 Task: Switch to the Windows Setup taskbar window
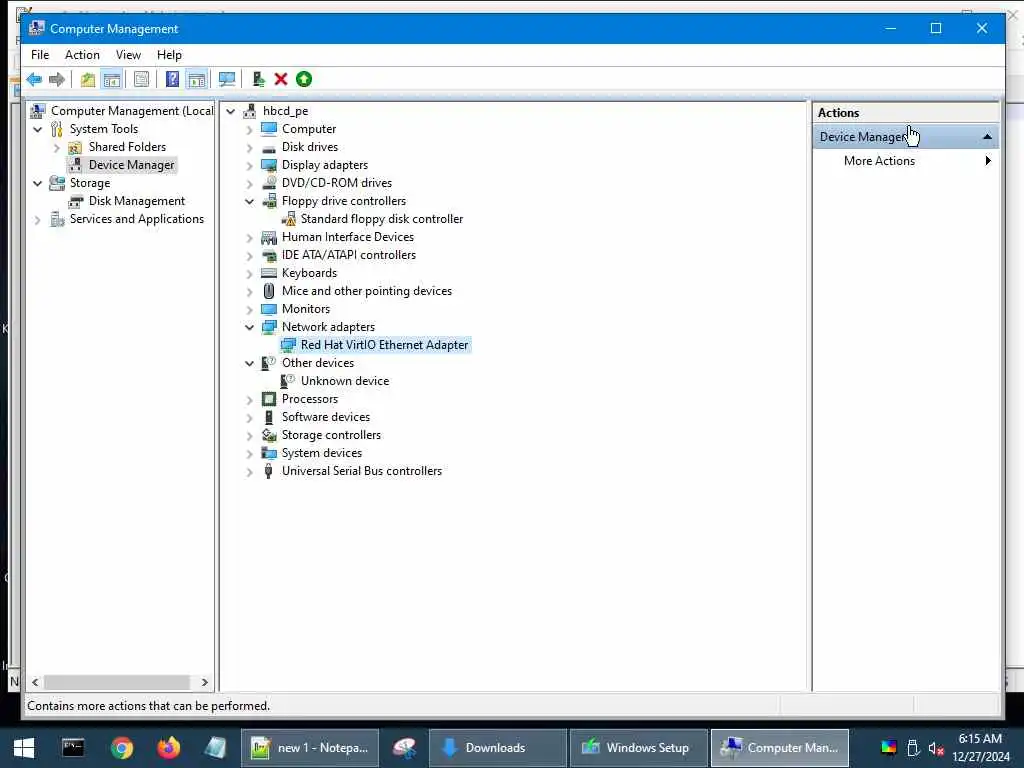point(638,748)
